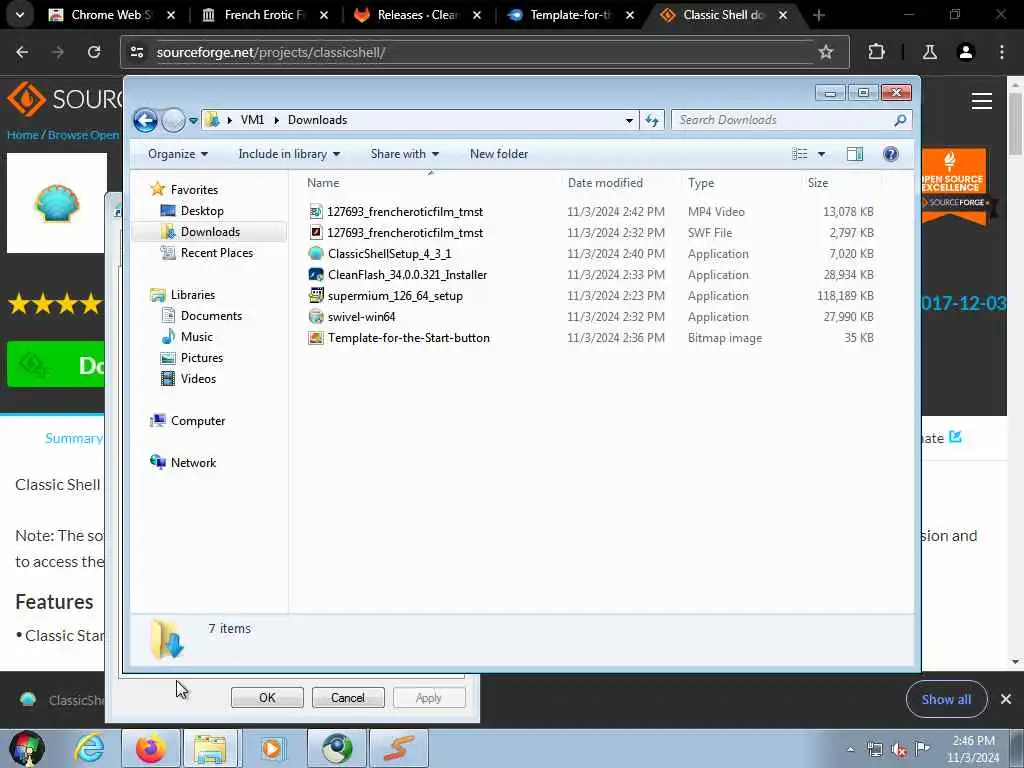Toggle the preview pane icon

[x=855, y=153]
